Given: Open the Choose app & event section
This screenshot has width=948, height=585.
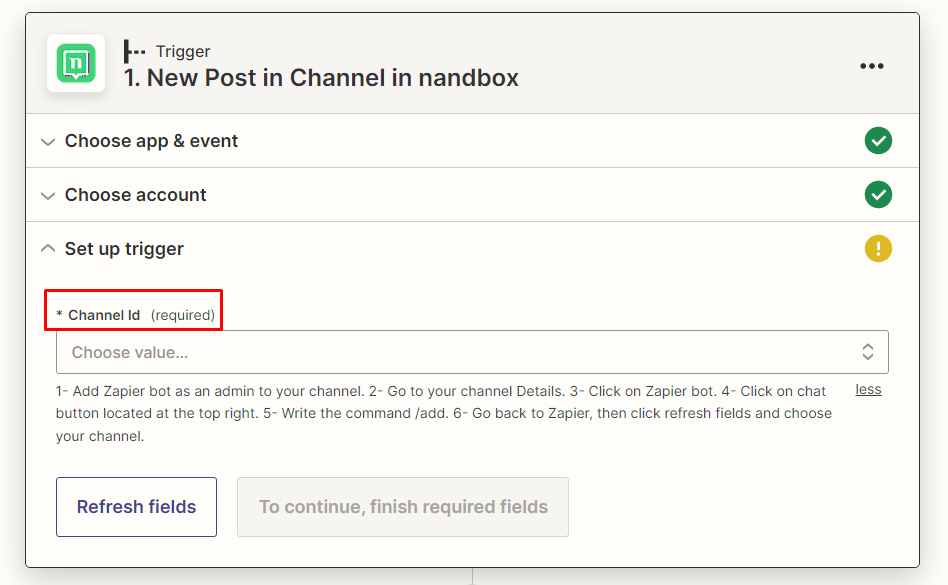Looking at the screenshot, I should [151, 141].
